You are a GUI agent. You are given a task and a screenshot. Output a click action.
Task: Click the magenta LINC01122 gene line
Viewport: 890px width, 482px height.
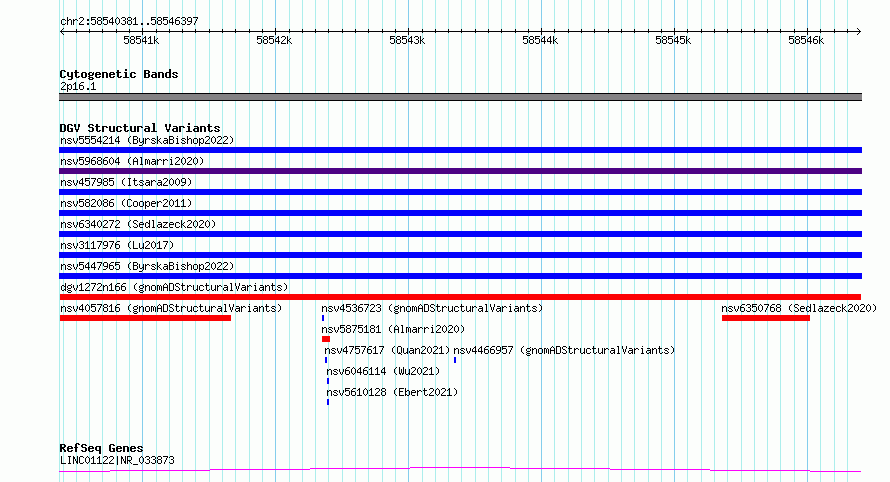click(x=460, y=470)
